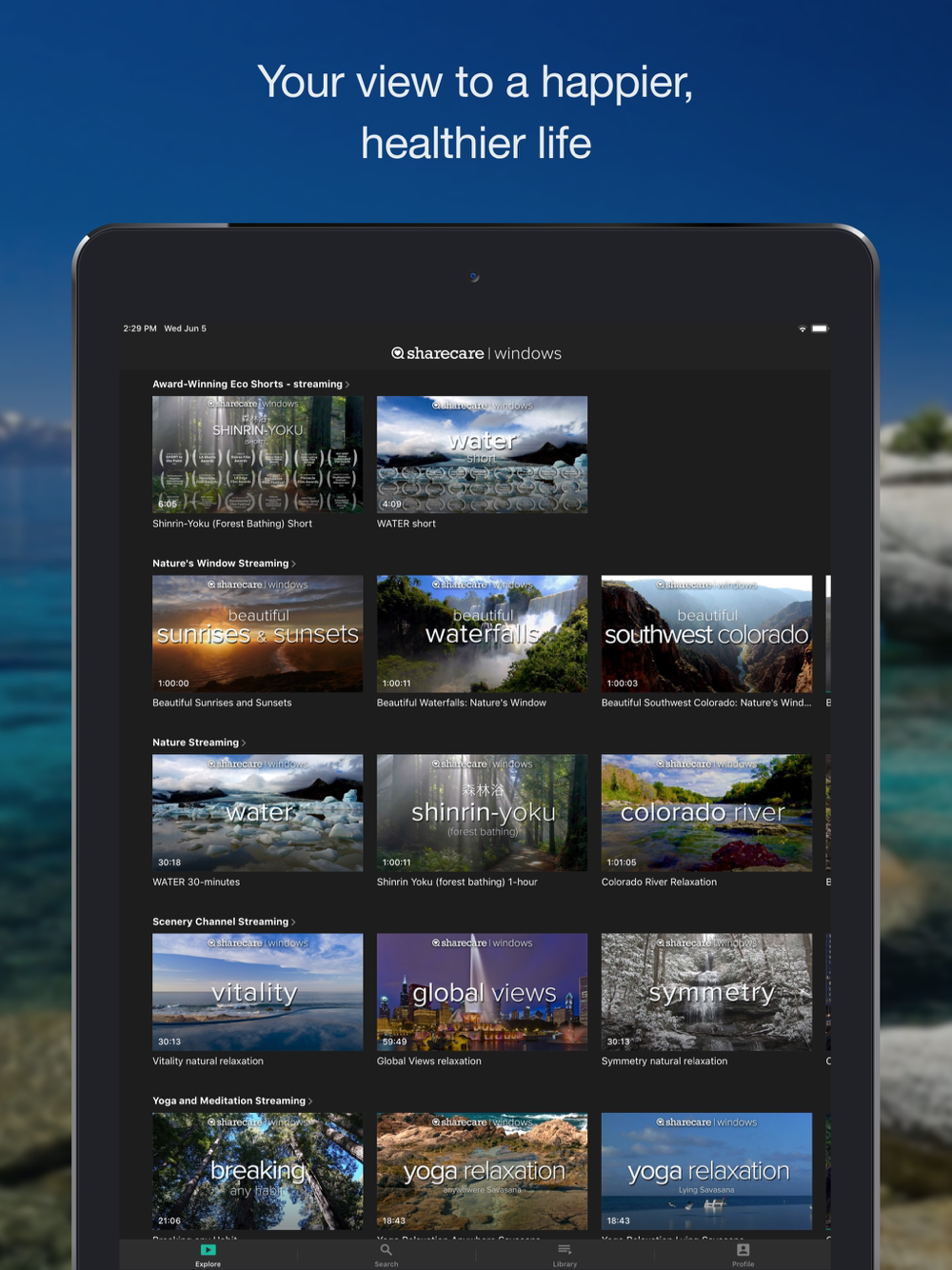Expand Nature Streaming chevron
Screen dimensions: 952x1270
click(x=244, y=743)
